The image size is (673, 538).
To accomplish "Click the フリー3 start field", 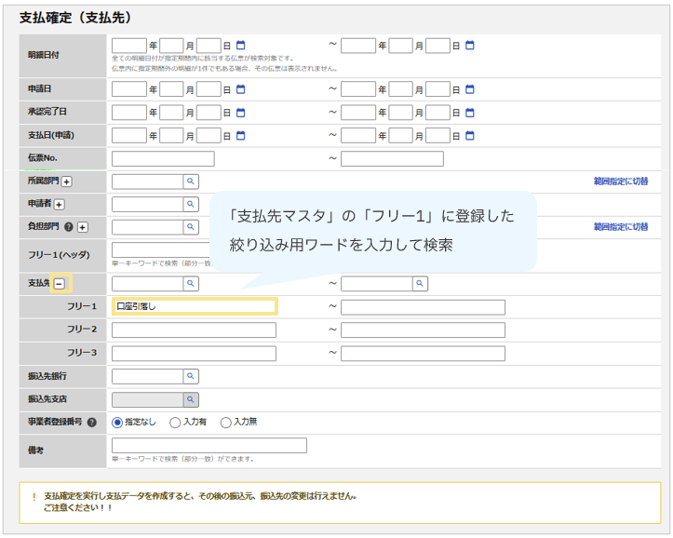I will tap(194, 353).
